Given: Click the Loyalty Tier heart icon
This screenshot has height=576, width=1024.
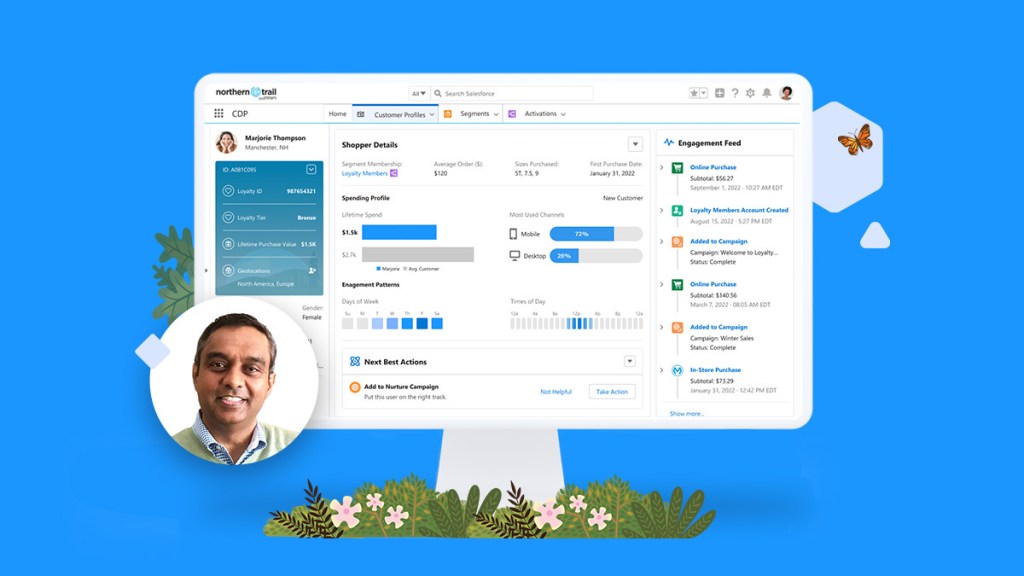Looking at the screenshot, I should coord(228,217).
